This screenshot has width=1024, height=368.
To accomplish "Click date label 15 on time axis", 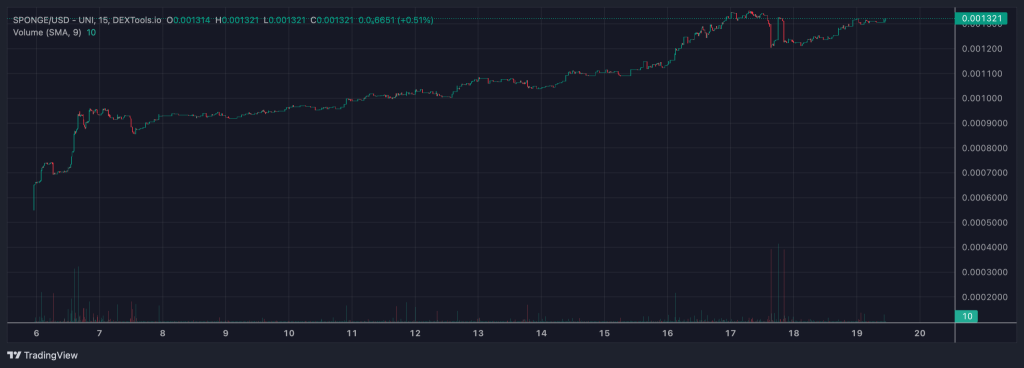I will 604,333.
